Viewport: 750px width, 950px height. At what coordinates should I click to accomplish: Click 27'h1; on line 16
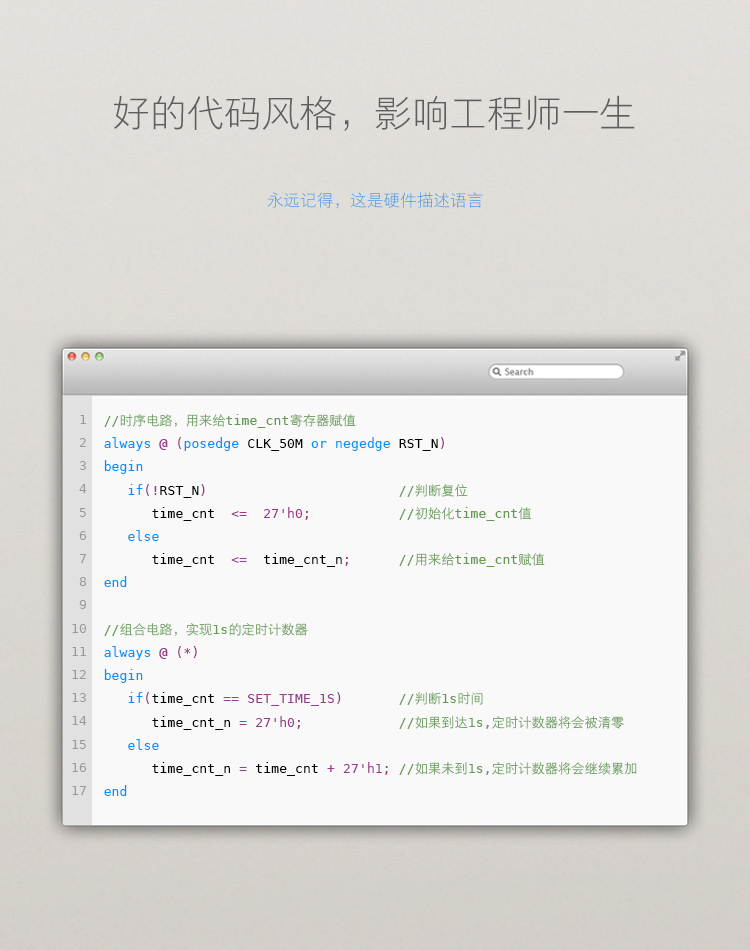pos(367,768)
